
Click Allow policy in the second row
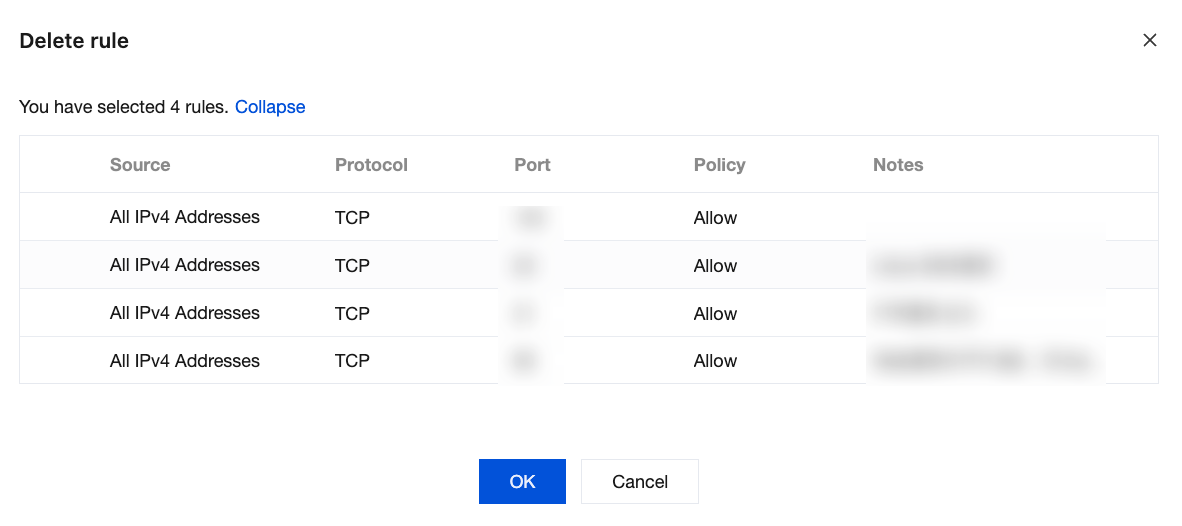(x=715, y=266)
